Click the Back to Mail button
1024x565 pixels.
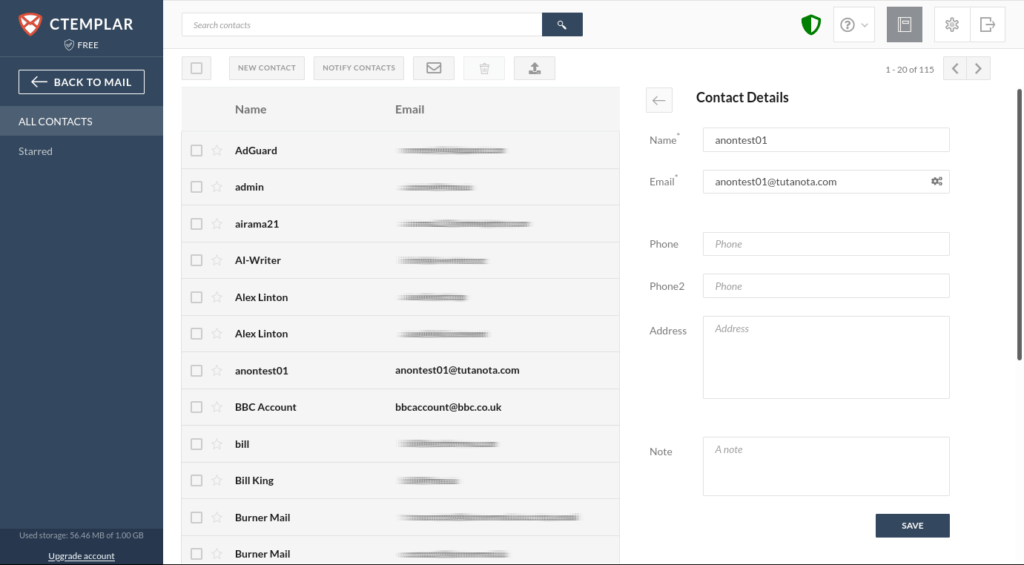coord(82,82)
